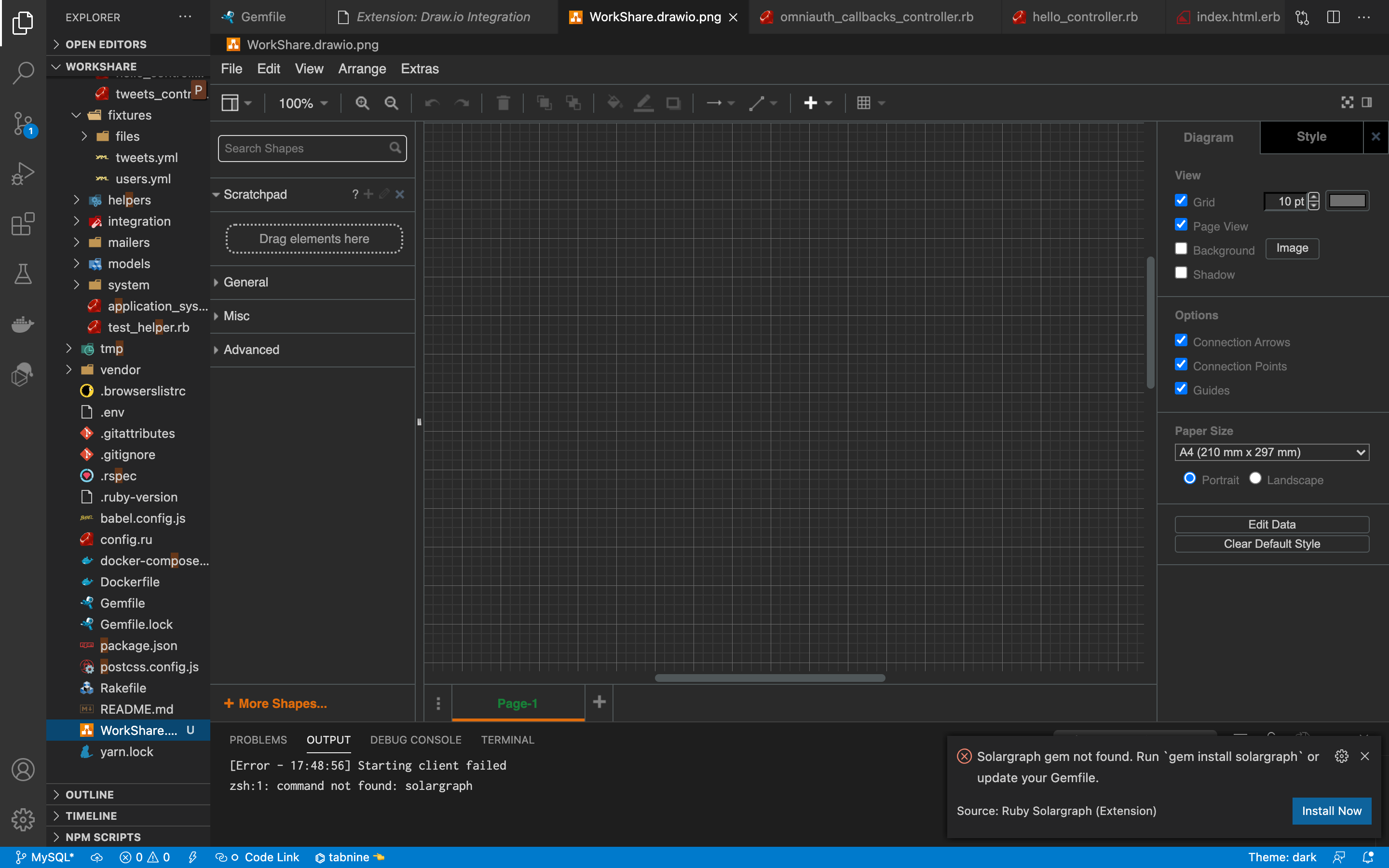
Task: Click the Edit Data button
Action: click(x=1271, y=524)
